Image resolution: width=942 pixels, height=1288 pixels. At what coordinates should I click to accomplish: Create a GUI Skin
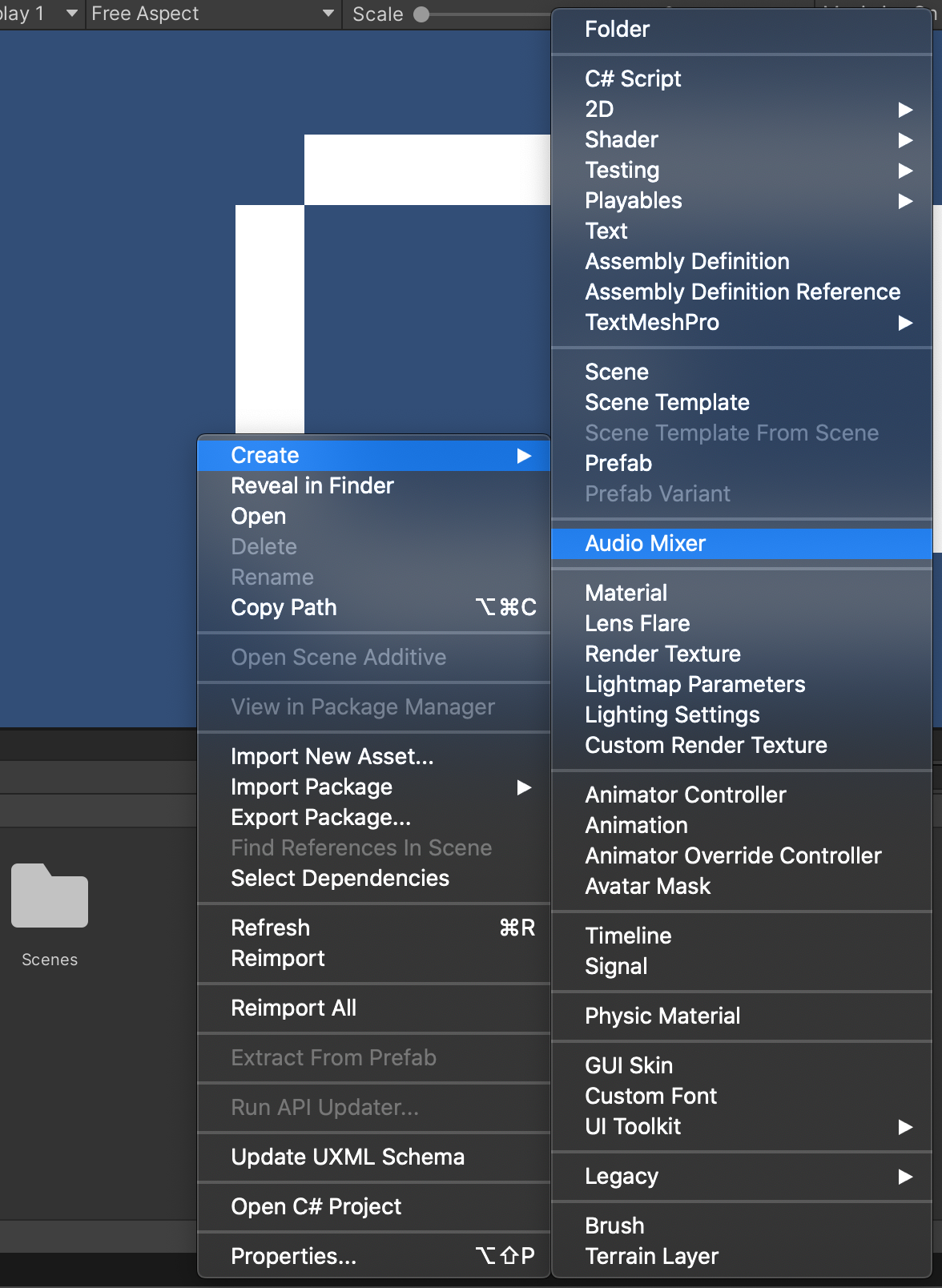(x=742, y=1065)
